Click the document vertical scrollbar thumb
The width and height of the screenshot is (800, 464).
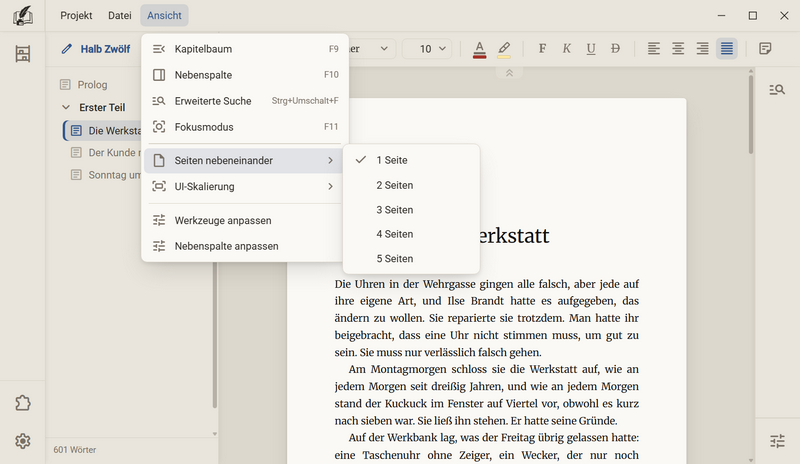(x=751, y=114)
